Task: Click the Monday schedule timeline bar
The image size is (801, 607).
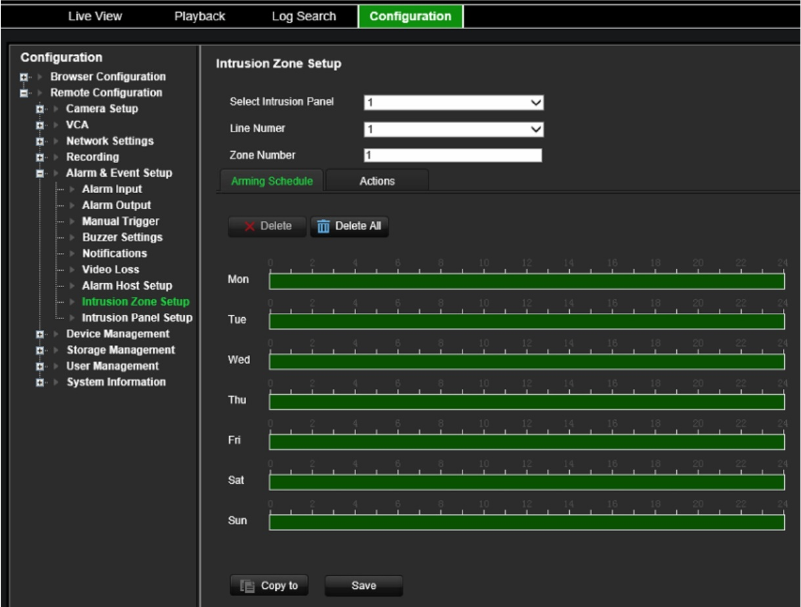Action: tap(526, 281)
